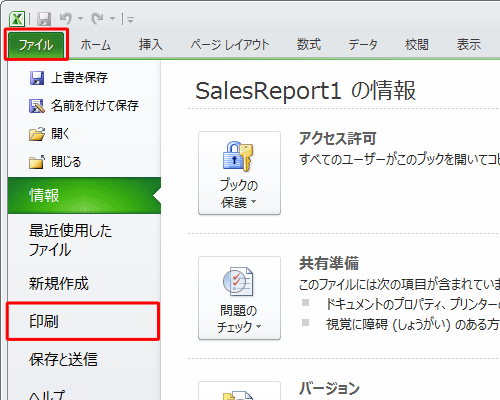
Task: Open the ファイル tab
Action: tap(36, 45)
